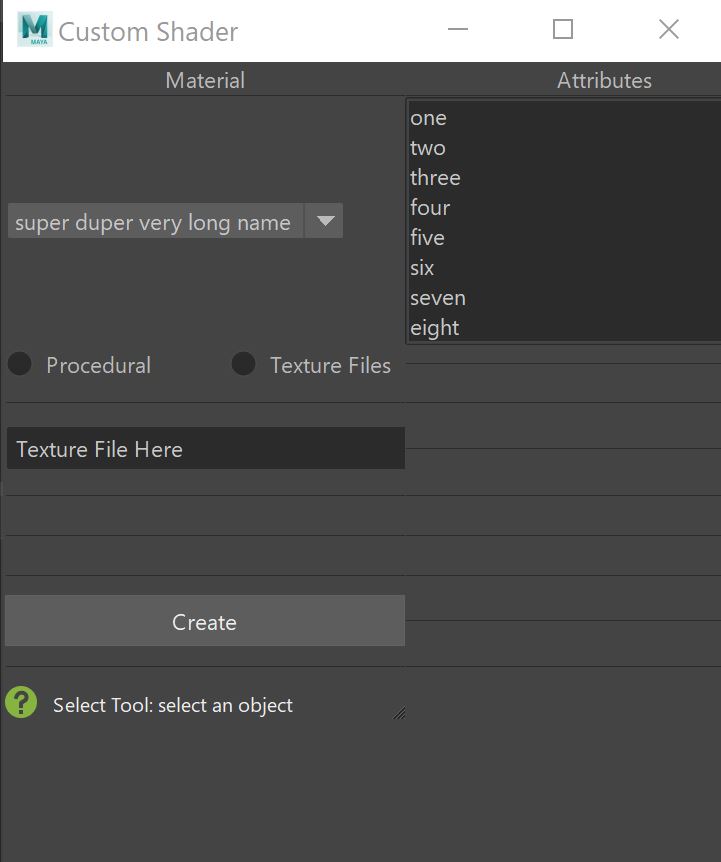The width and height of the screenshot is (721, 862).
Task: Open the material dropdown arrow
Action: point(324,221)
